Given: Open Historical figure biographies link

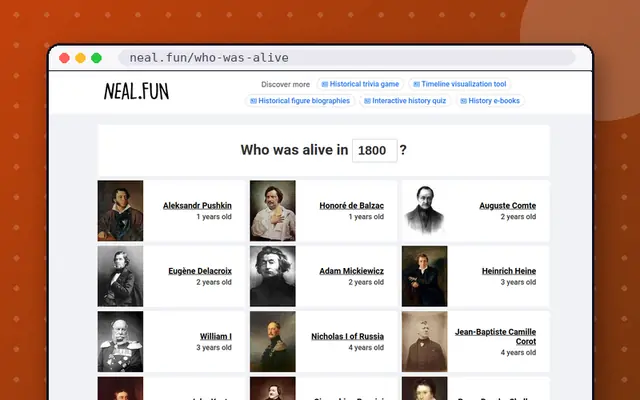Looking at the screenshot, I should point(300,101).
